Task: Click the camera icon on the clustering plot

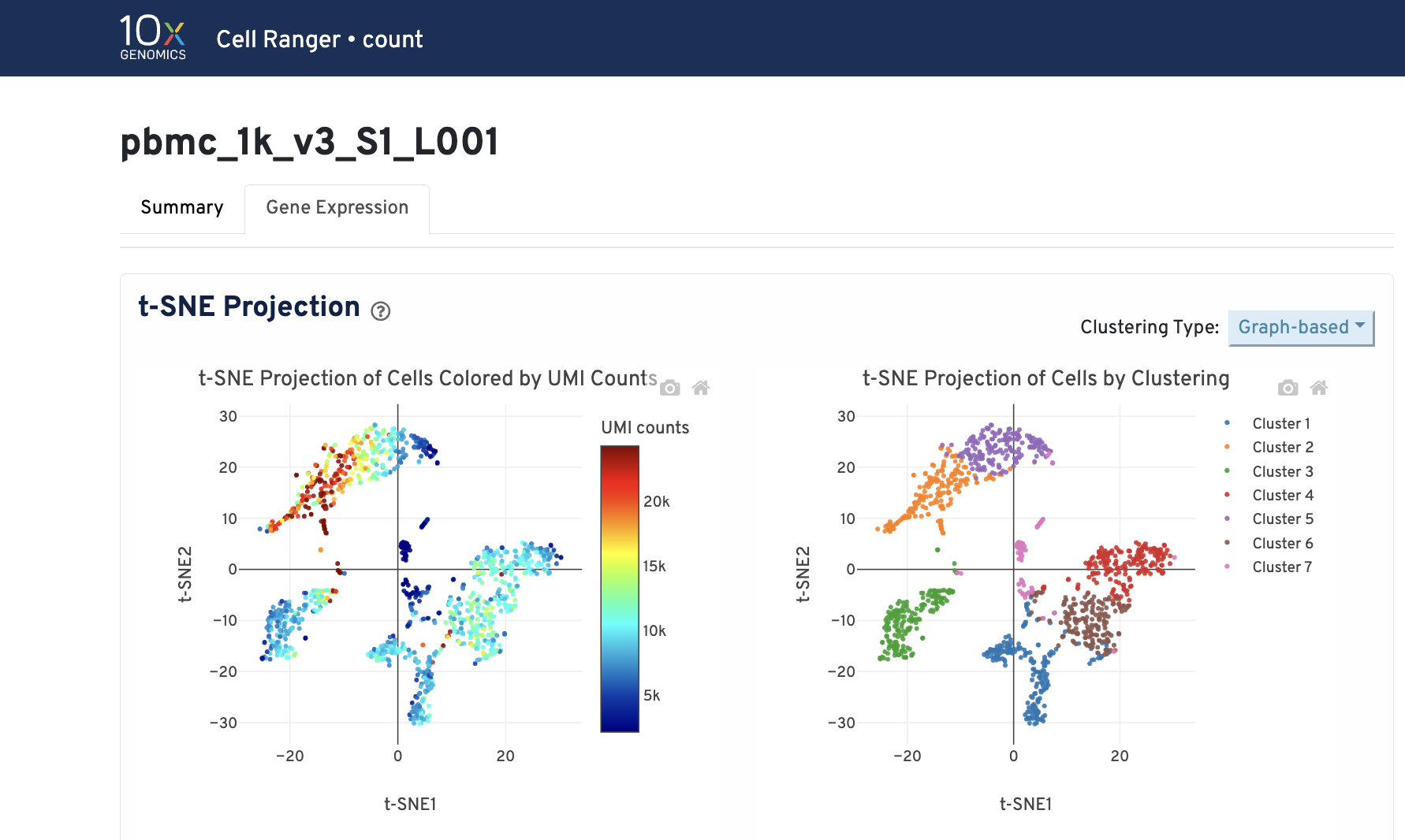Action: 1287,388
